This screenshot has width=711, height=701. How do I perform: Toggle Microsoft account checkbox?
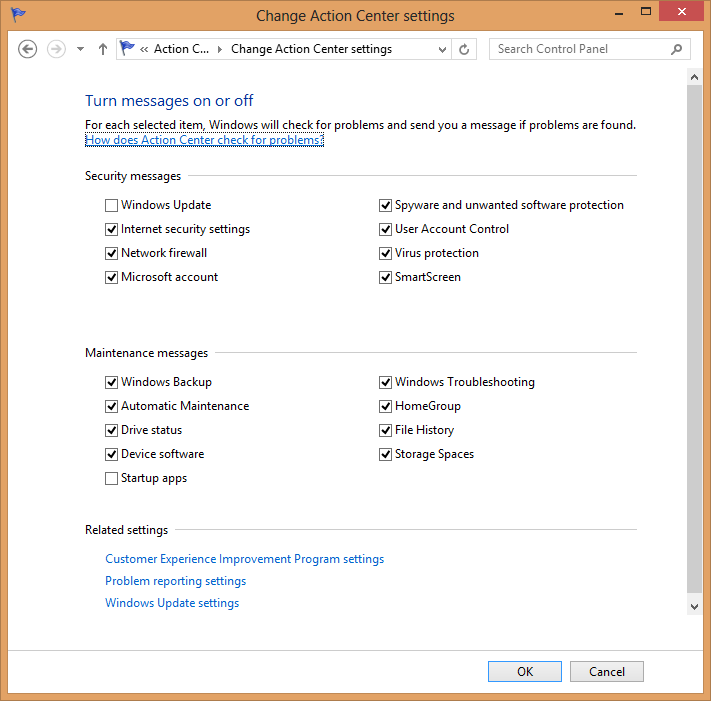point(111,277)
